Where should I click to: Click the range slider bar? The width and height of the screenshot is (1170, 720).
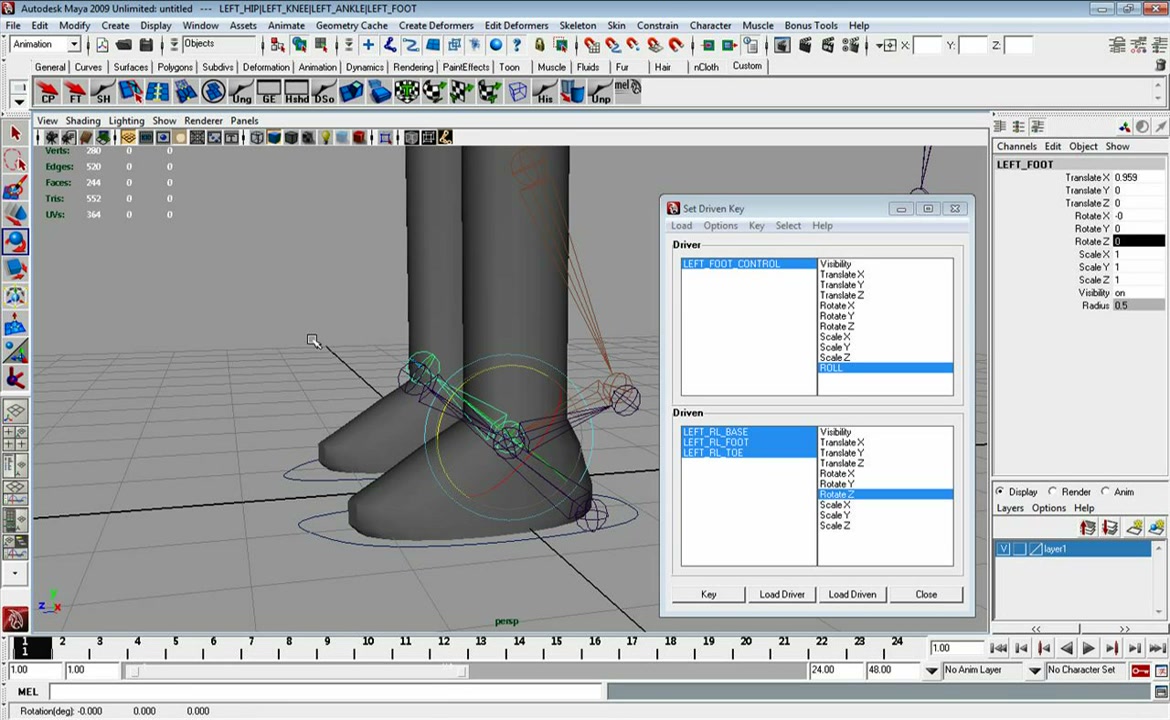point(298,671)
